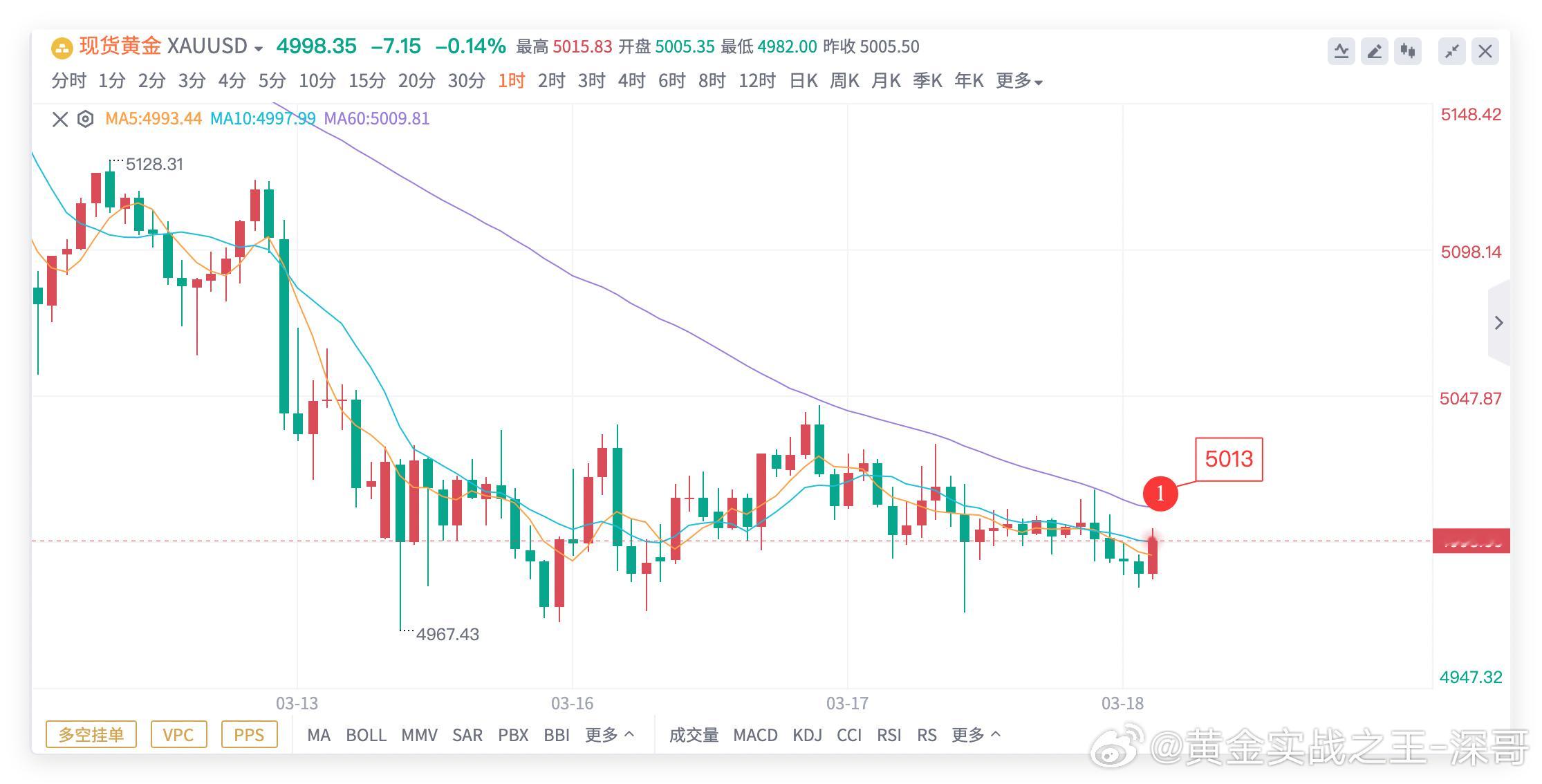Open the volume indicator 成交量
This screenshot has height=784, width=1542.
pos(693,735)
